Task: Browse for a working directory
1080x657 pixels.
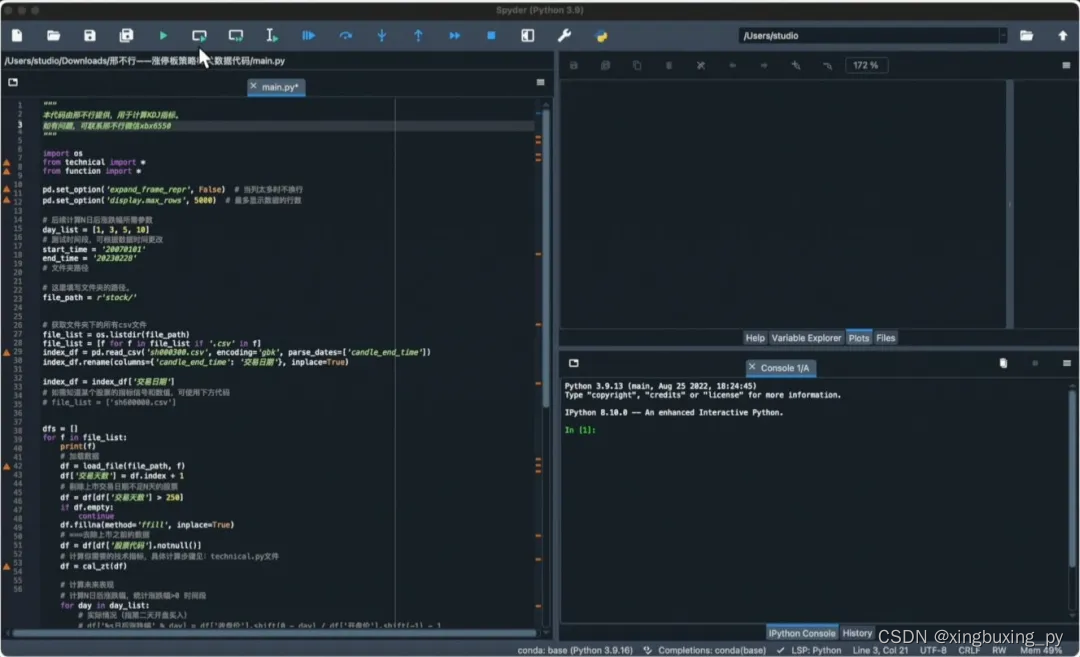Action: point(1026,36)
